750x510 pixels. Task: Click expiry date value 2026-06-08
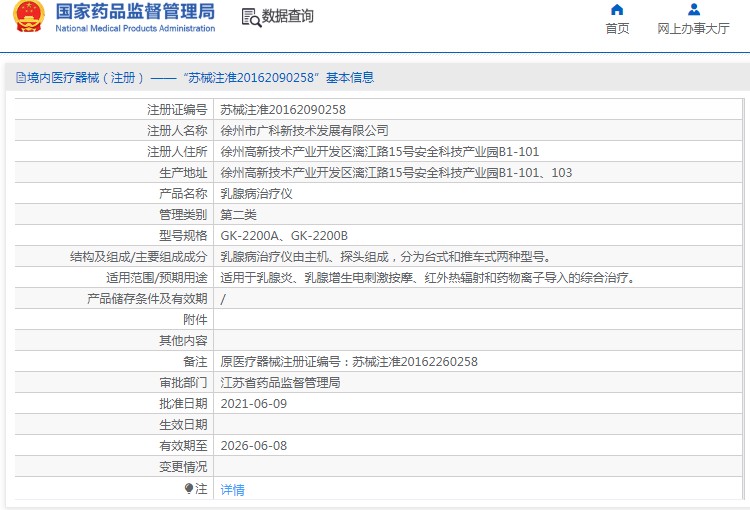click(x=253, y=446)
